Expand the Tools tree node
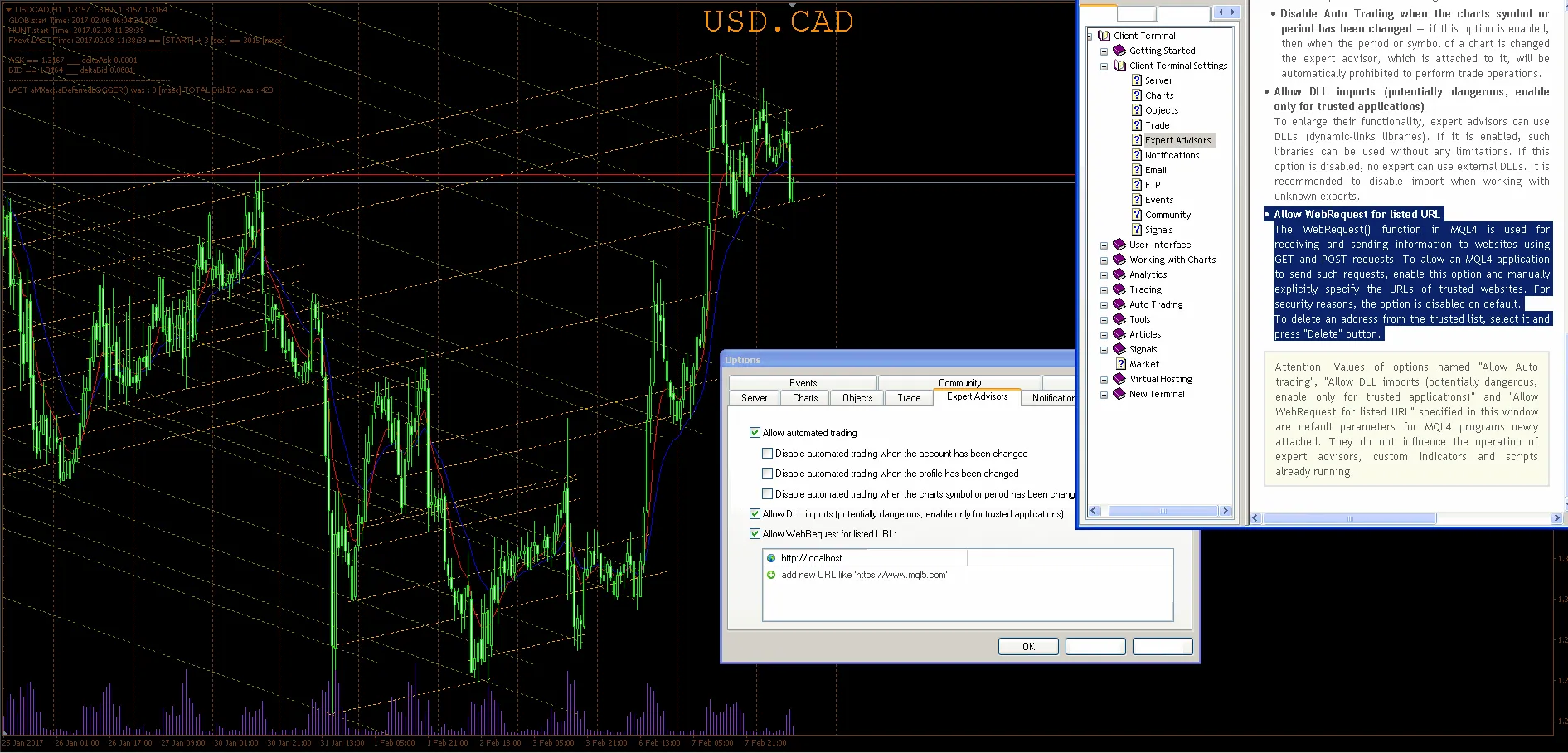 pos(1104,320)
